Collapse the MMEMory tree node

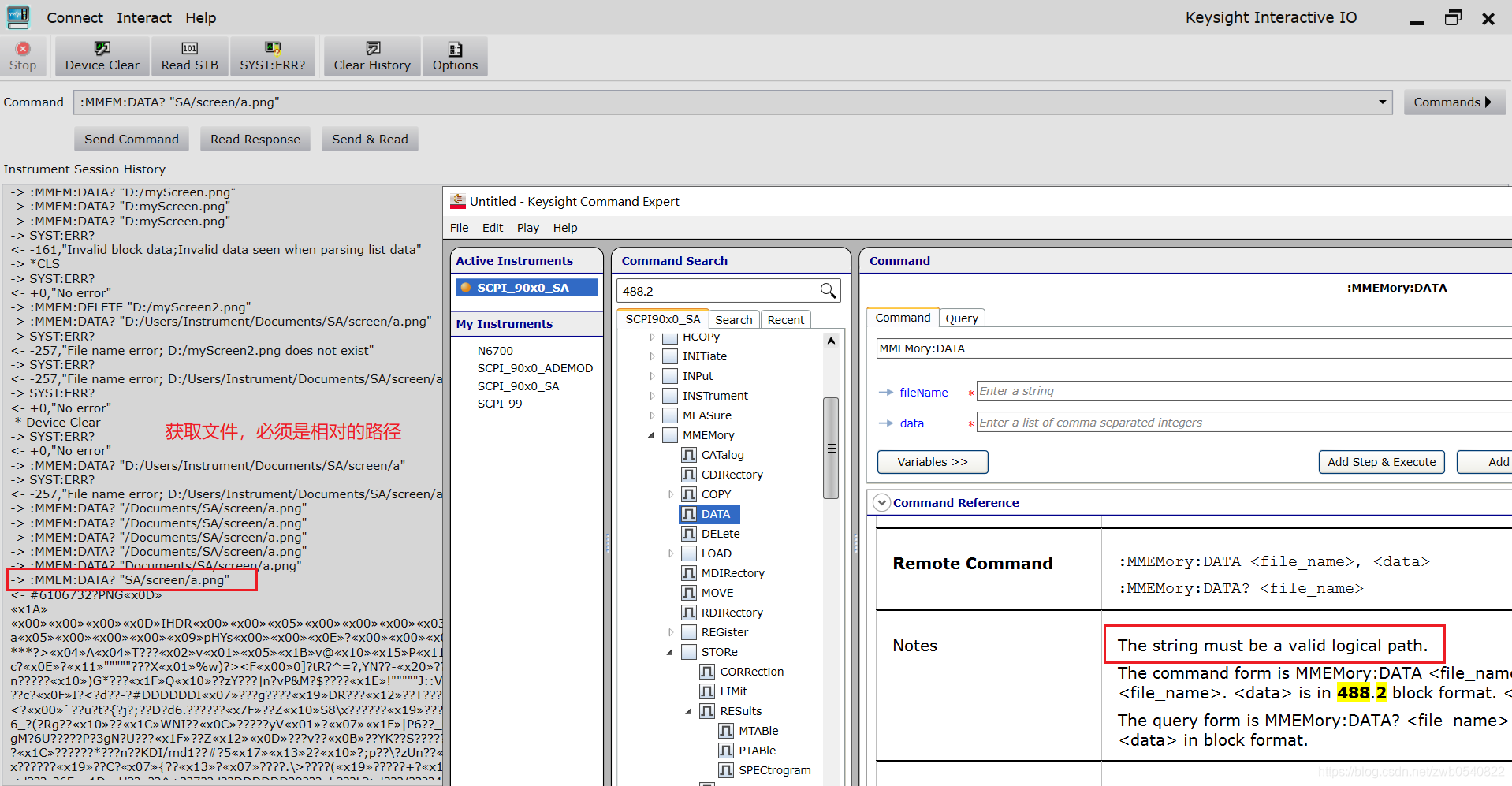click(x=651, y=435)
